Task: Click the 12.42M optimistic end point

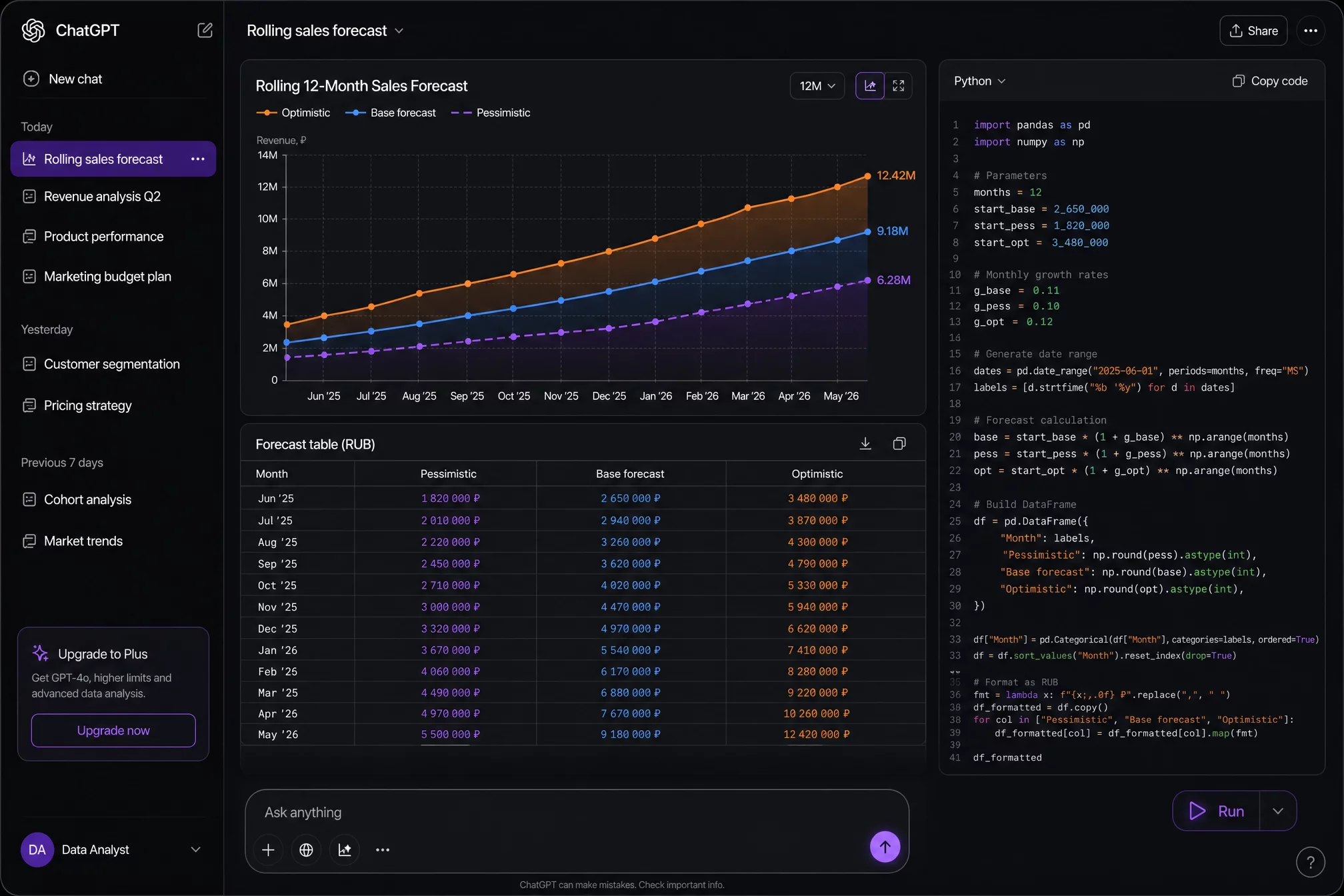Action: pyautogui.click(x=867, y=176)
